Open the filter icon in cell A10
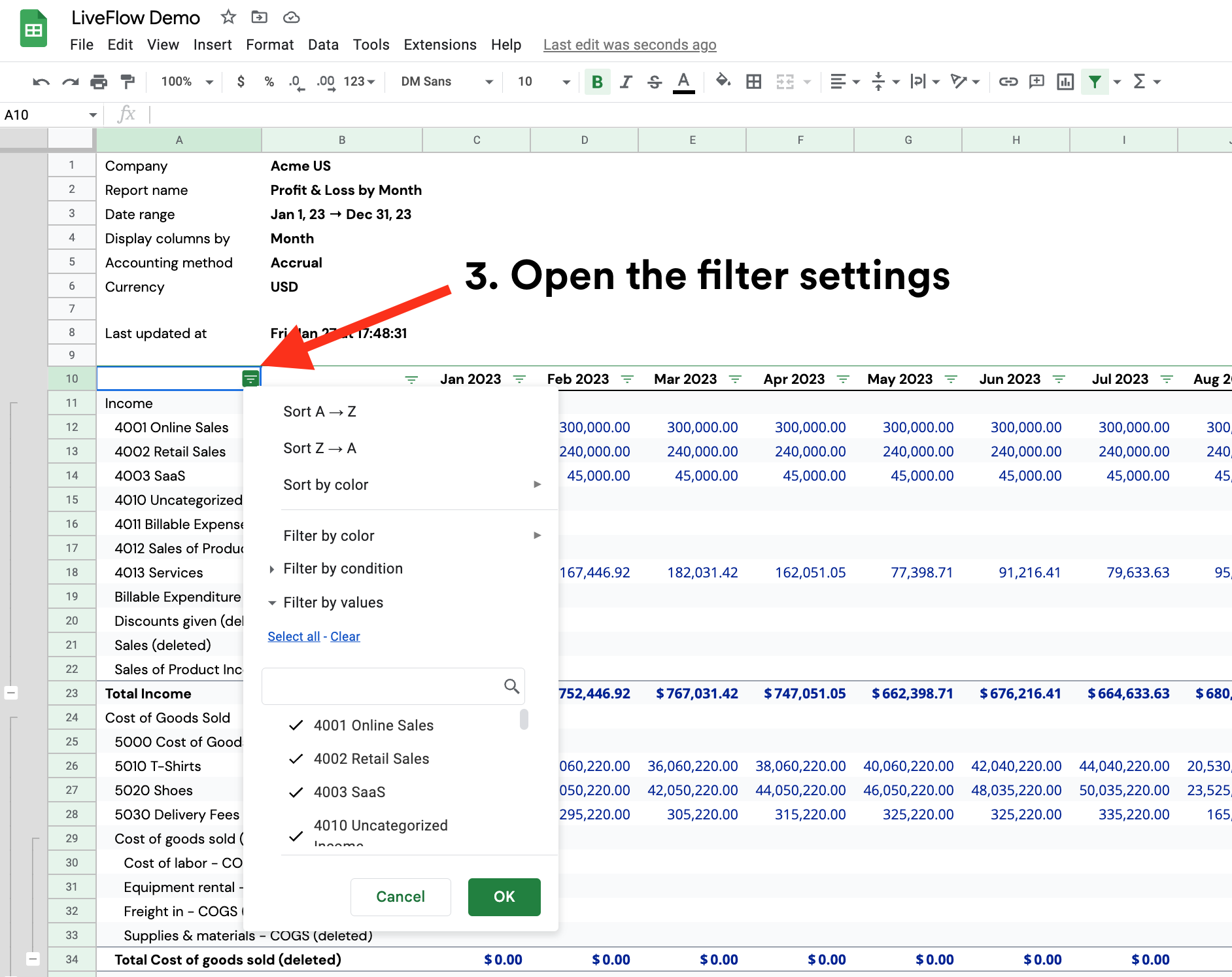The image size is (1232, 977). point(250,379)
